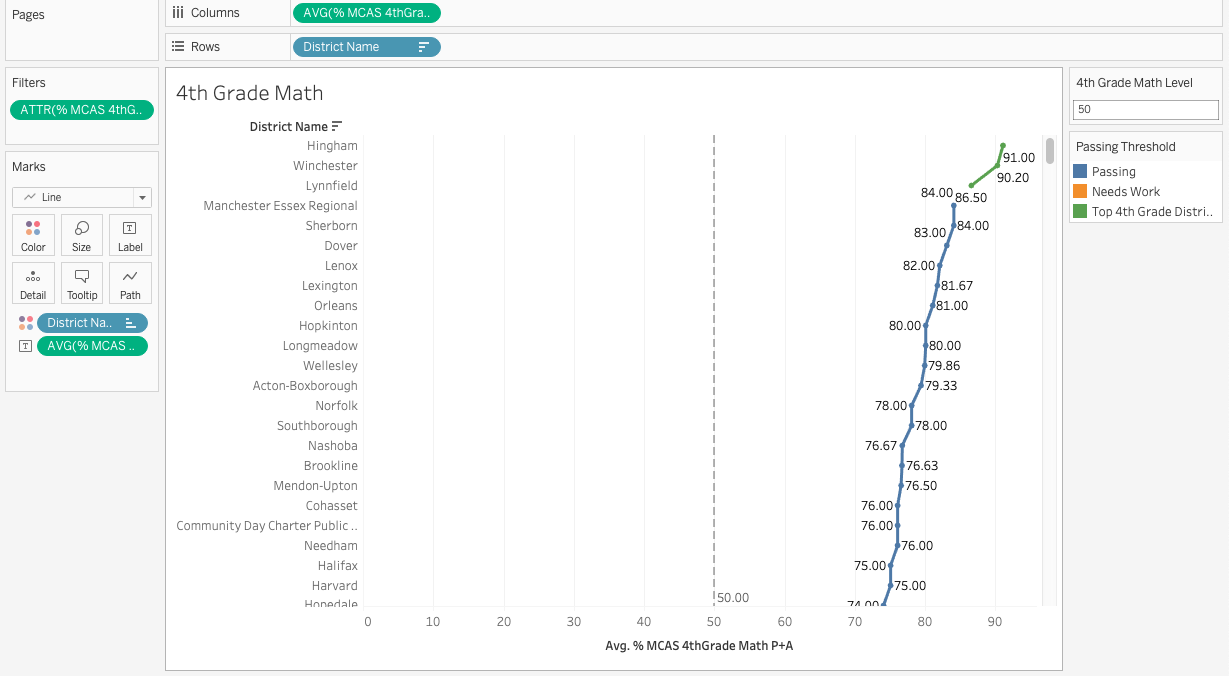1229x676 pixels.
Task: Select the ATTR(% MCAS 4thG.. filter pill
Action: click(x=82, y=110)
